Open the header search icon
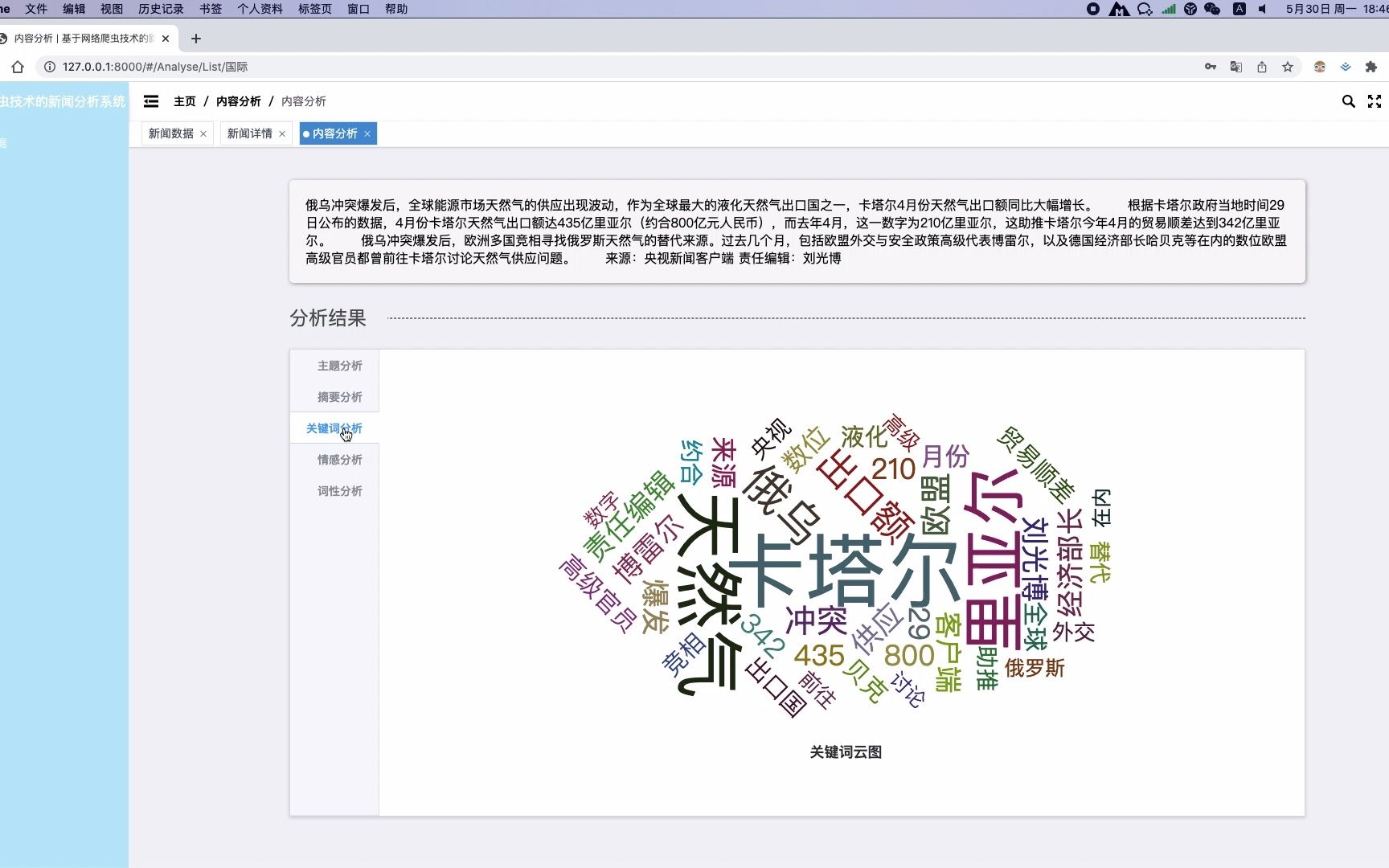The image size is (1389, 868). coord(1348,101)
